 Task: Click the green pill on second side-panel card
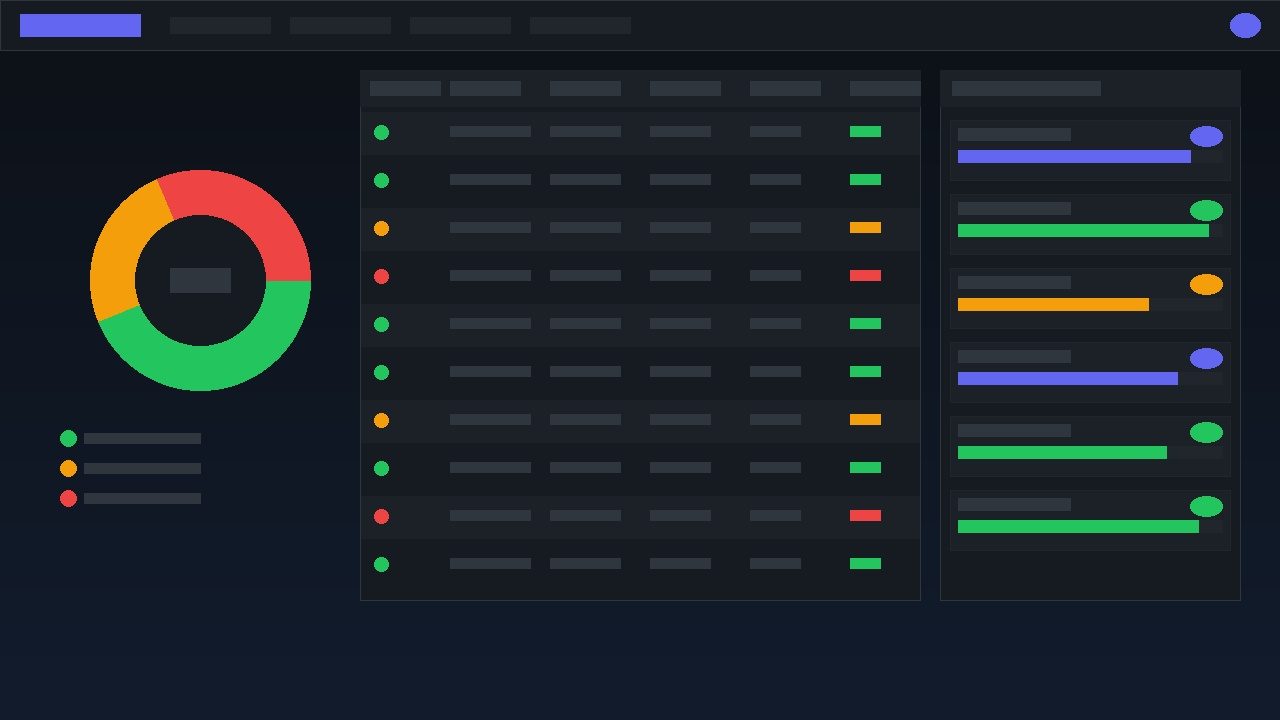pos(1206,210)
